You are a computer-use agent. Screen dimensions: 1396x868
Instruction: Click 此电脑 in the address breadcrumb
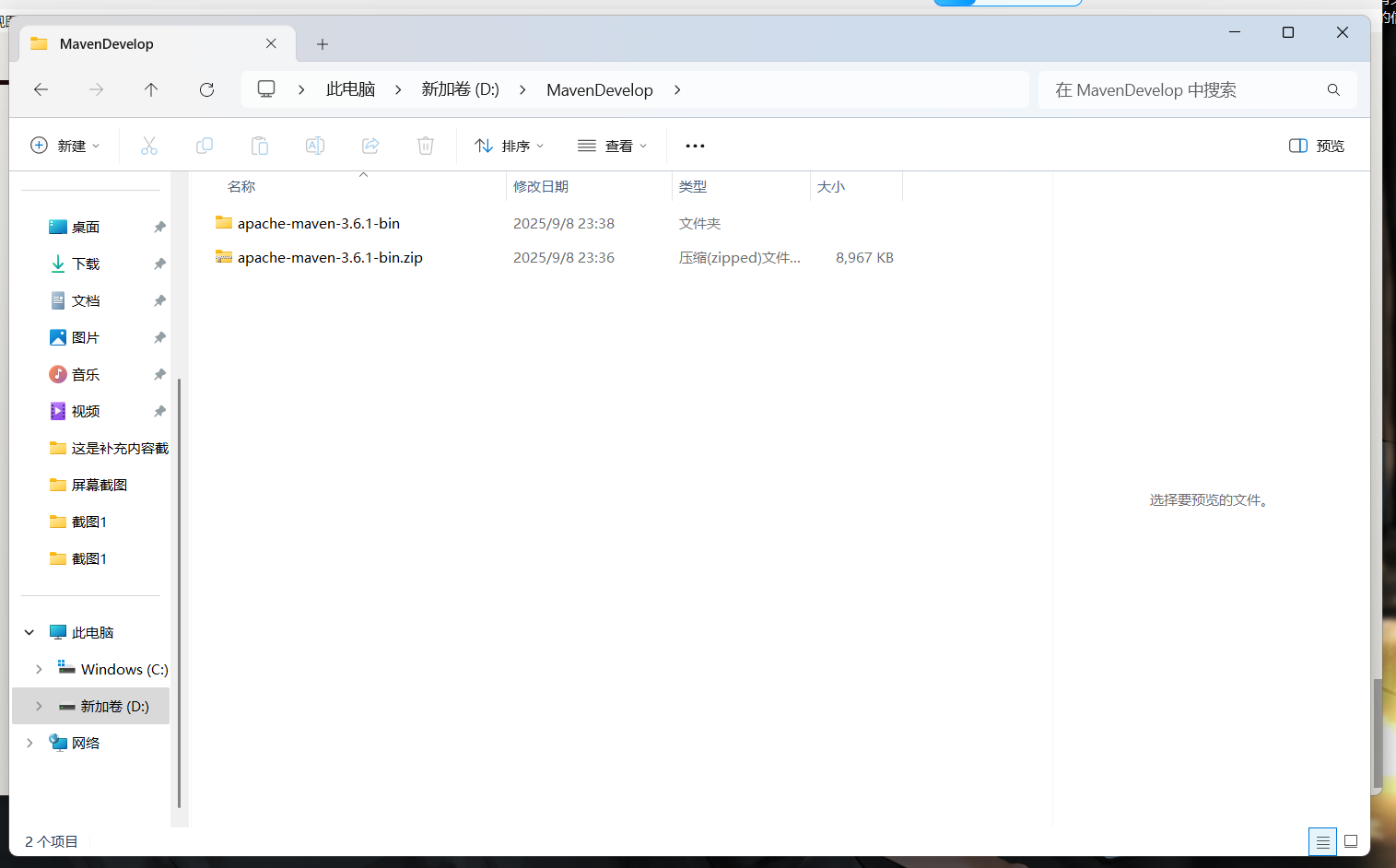pos(351,89)
